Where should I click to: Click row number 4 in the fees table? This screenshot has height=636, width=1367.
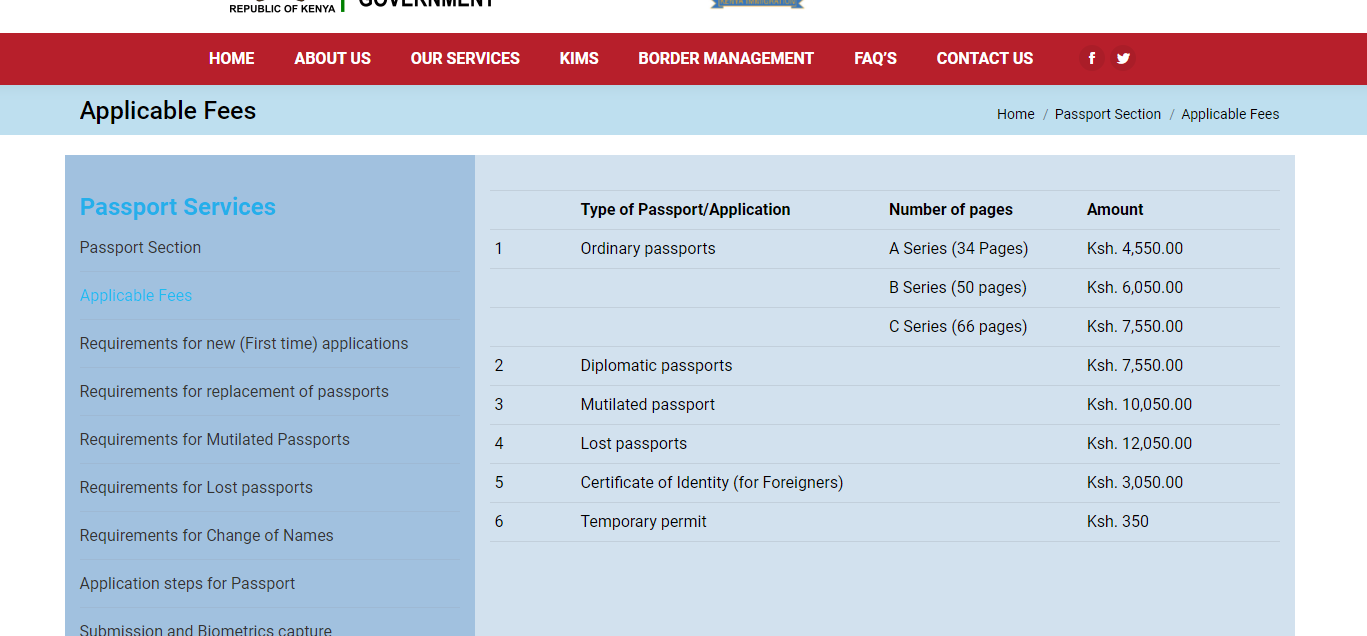[499, 443]
